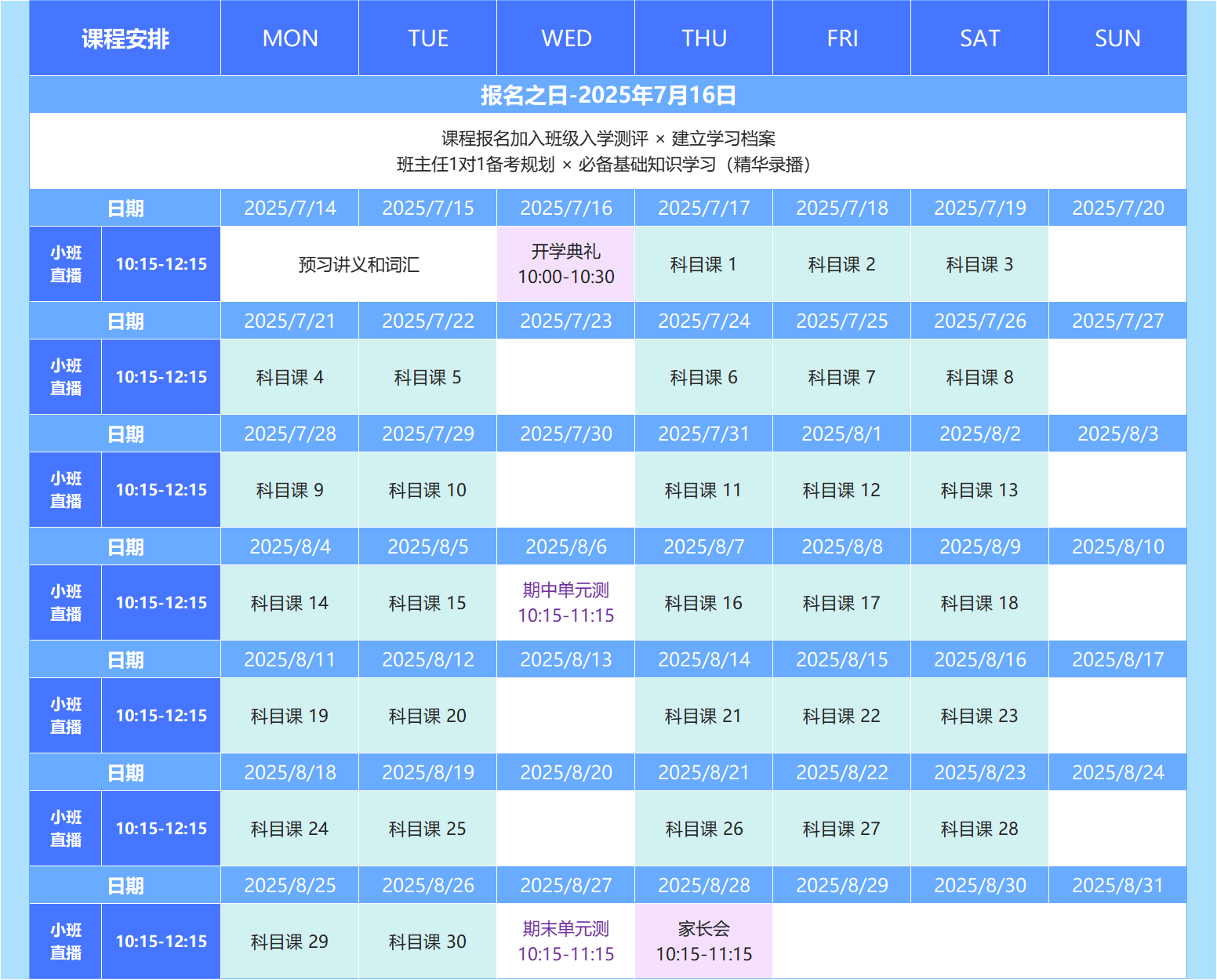Click the 课程安排 header cell
Viewport: 1217px width, 980px height.
pos(125,38)
